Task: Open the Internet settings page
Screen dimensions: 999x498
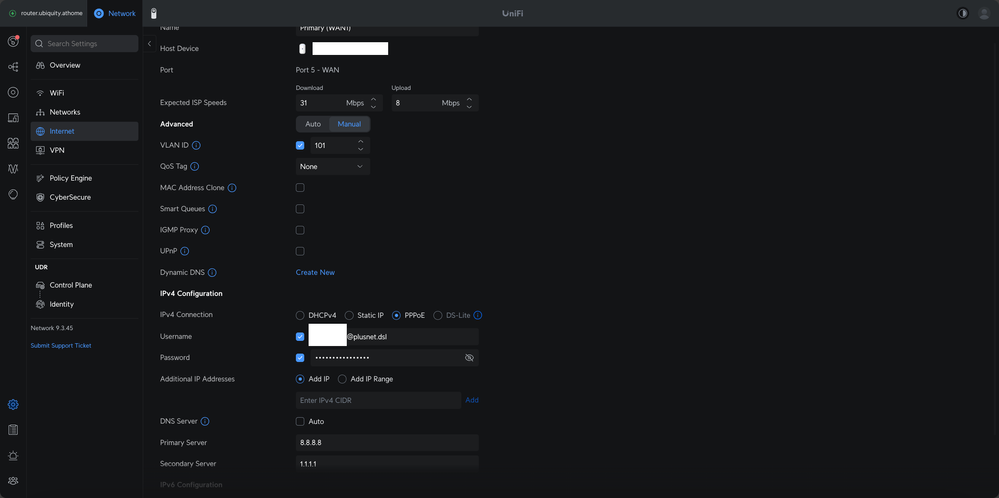Action: coord(84,131)
